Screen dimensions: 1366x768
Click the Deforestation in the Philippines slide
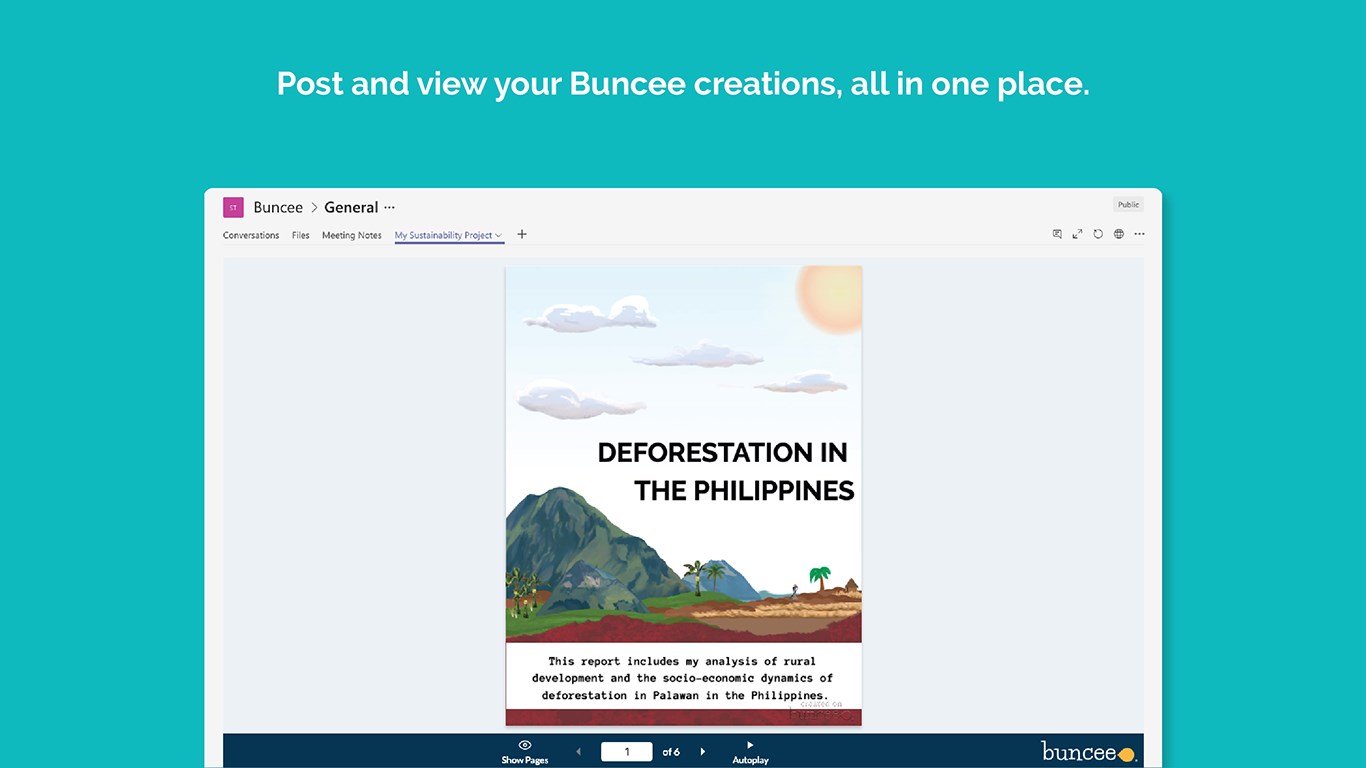[684, 496]
